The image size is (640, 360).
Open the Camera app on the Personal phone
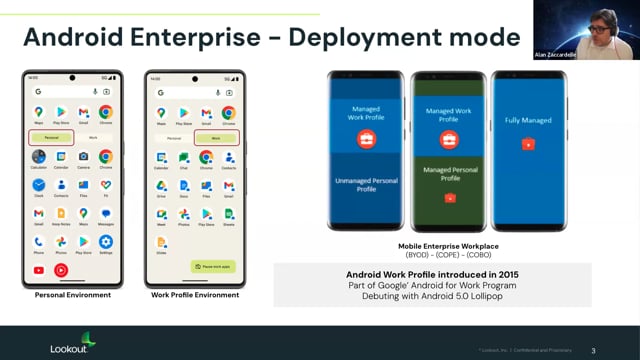click(83, 156)
